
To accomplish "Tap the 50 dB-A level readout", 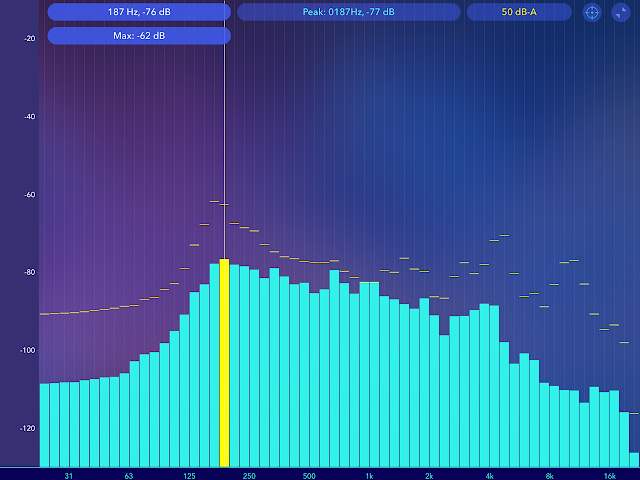I will point(519,12).
